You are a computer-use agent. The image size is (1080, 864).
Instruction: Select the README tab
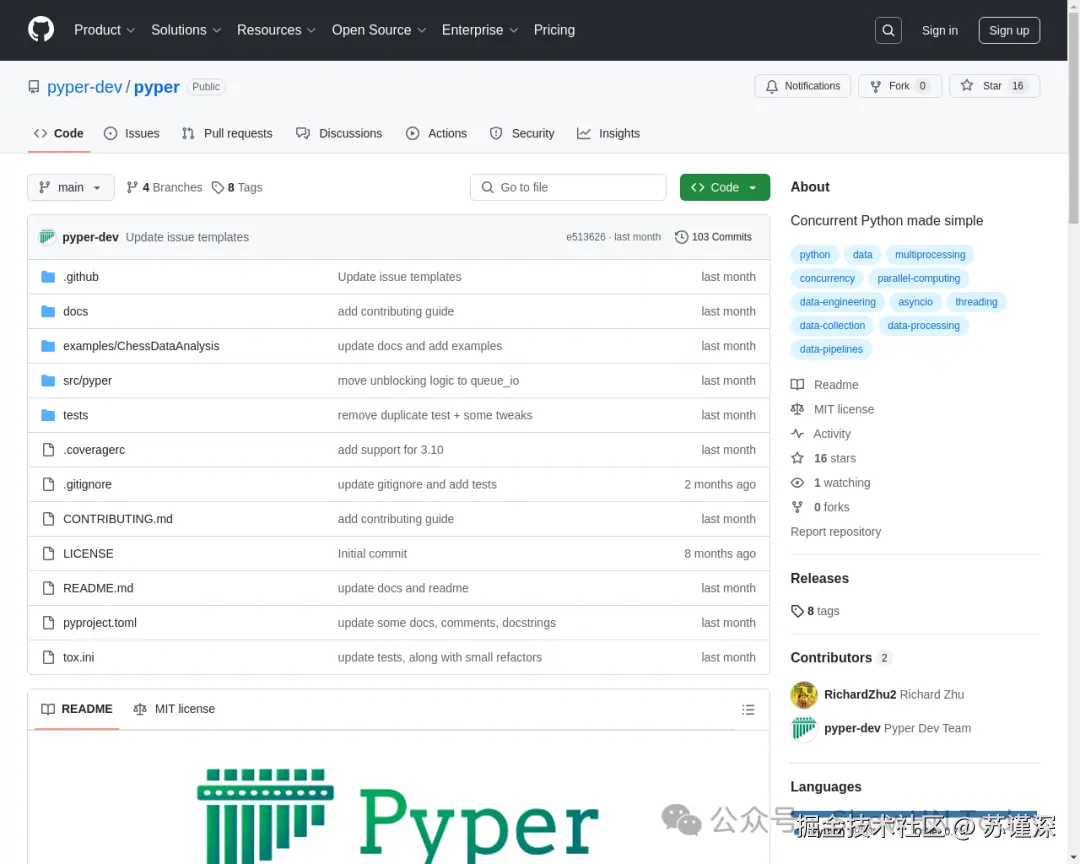tap(76, 709)
